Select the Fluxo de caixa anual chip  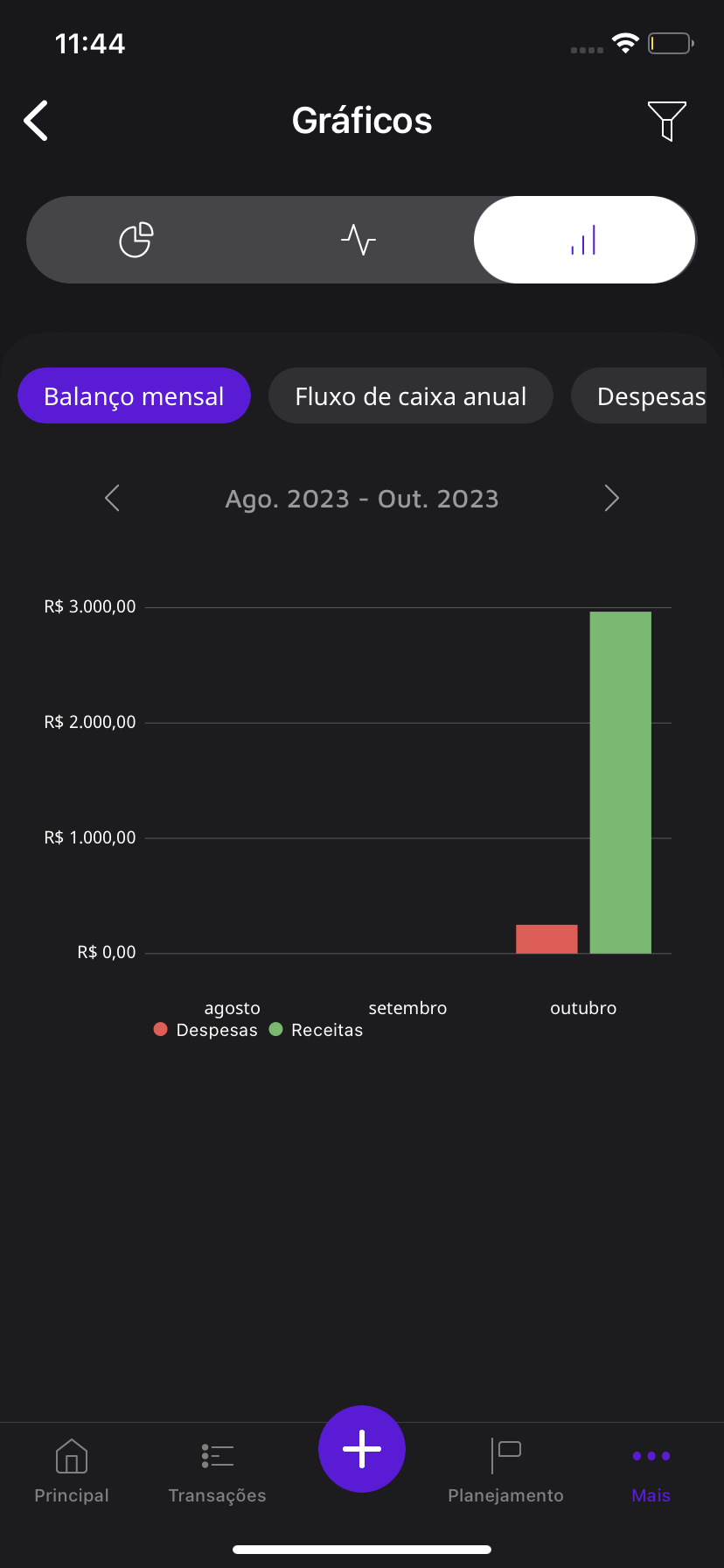411,396
